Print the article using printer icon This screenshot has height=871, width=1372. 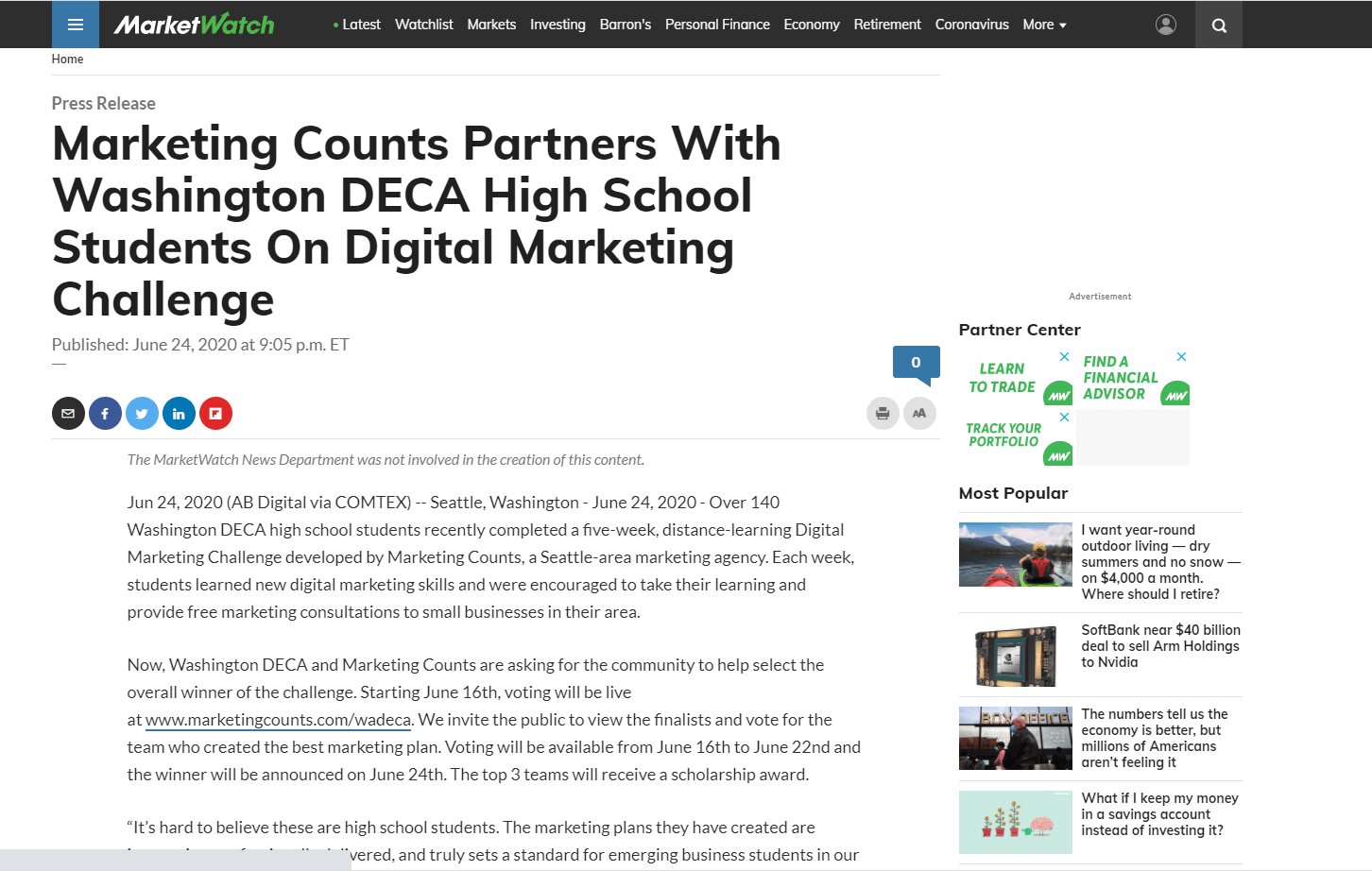(x=883, y=414)
